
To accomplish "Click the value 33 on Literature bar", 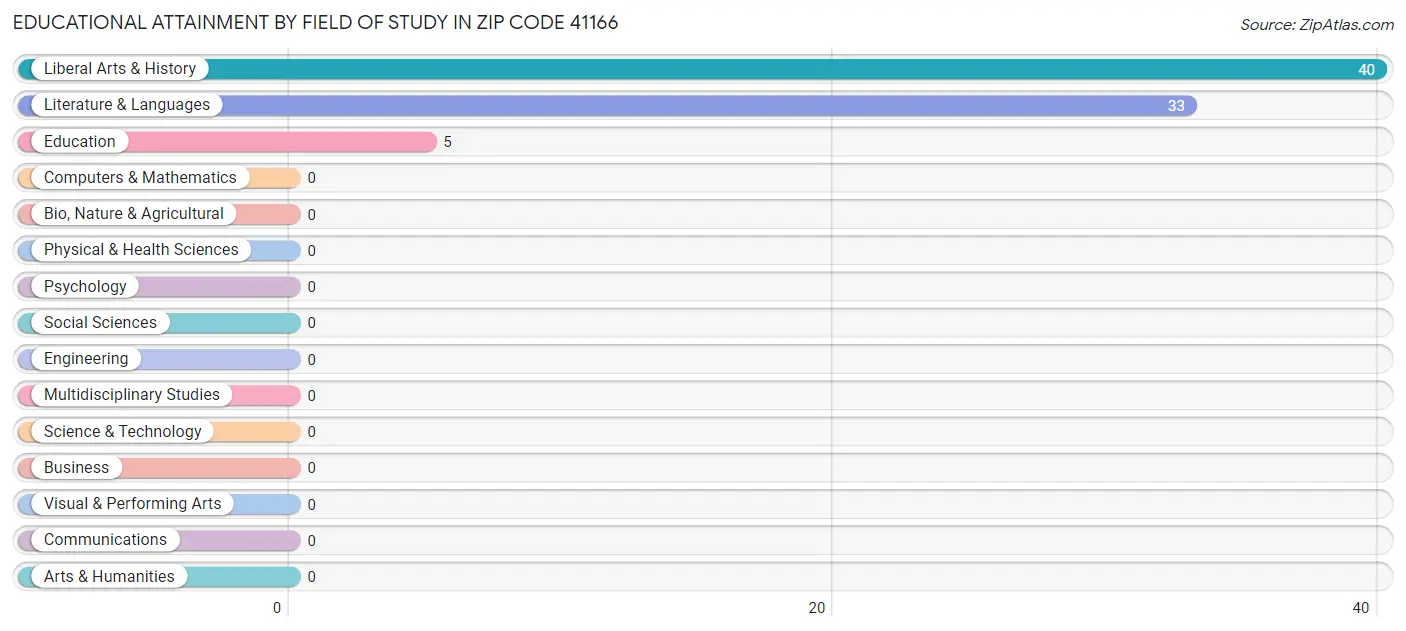I will (x=1176, y=106).
